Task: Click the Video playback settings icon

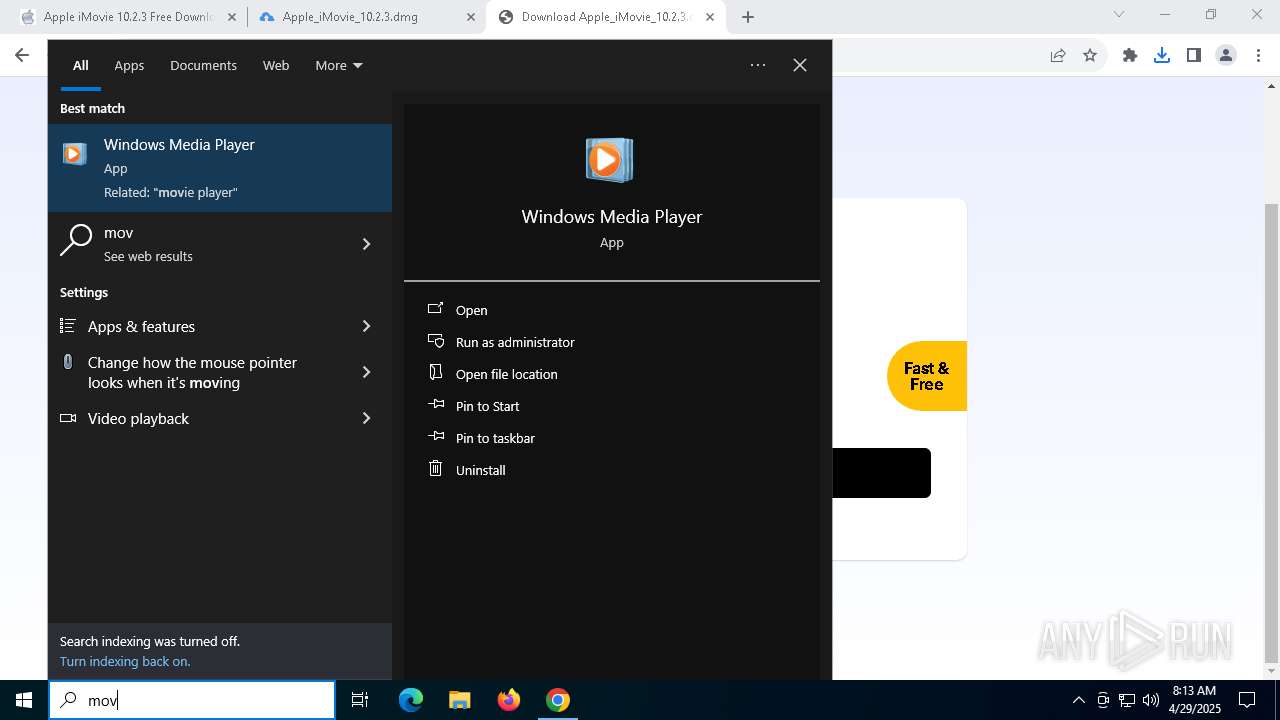Action: point(68,418)
